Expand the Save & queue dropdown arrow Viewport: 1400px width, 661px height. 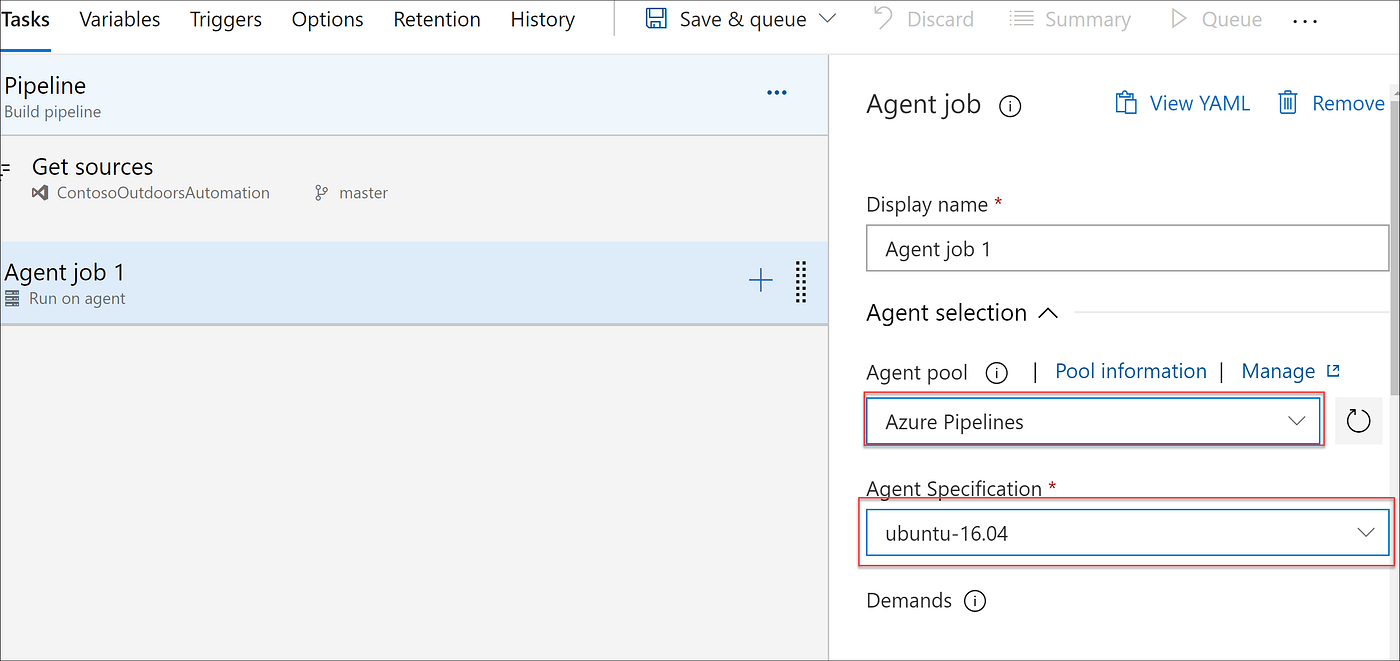[828, 19]
